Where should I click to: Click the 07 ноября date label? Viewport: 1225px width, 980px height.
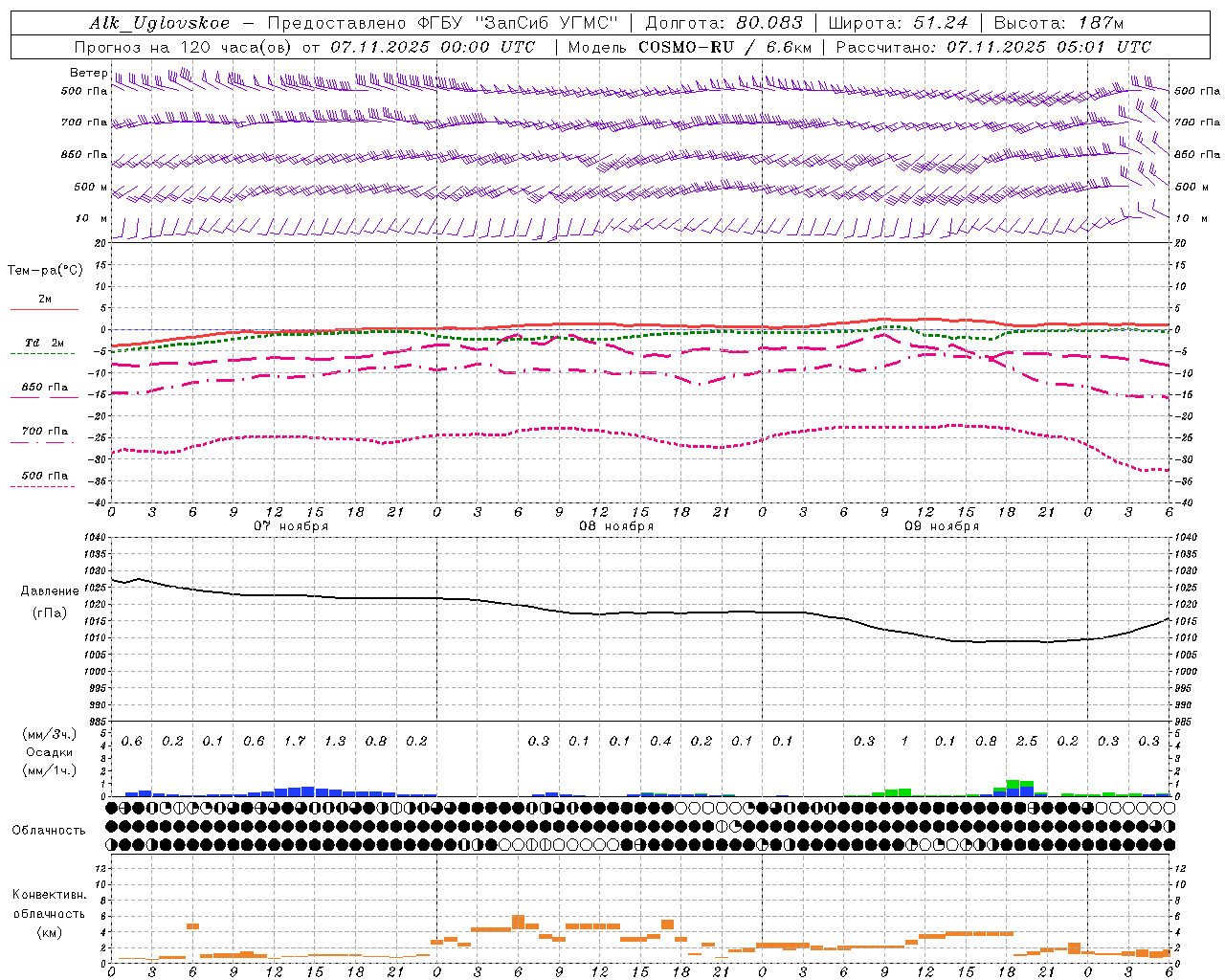(291, 526)
